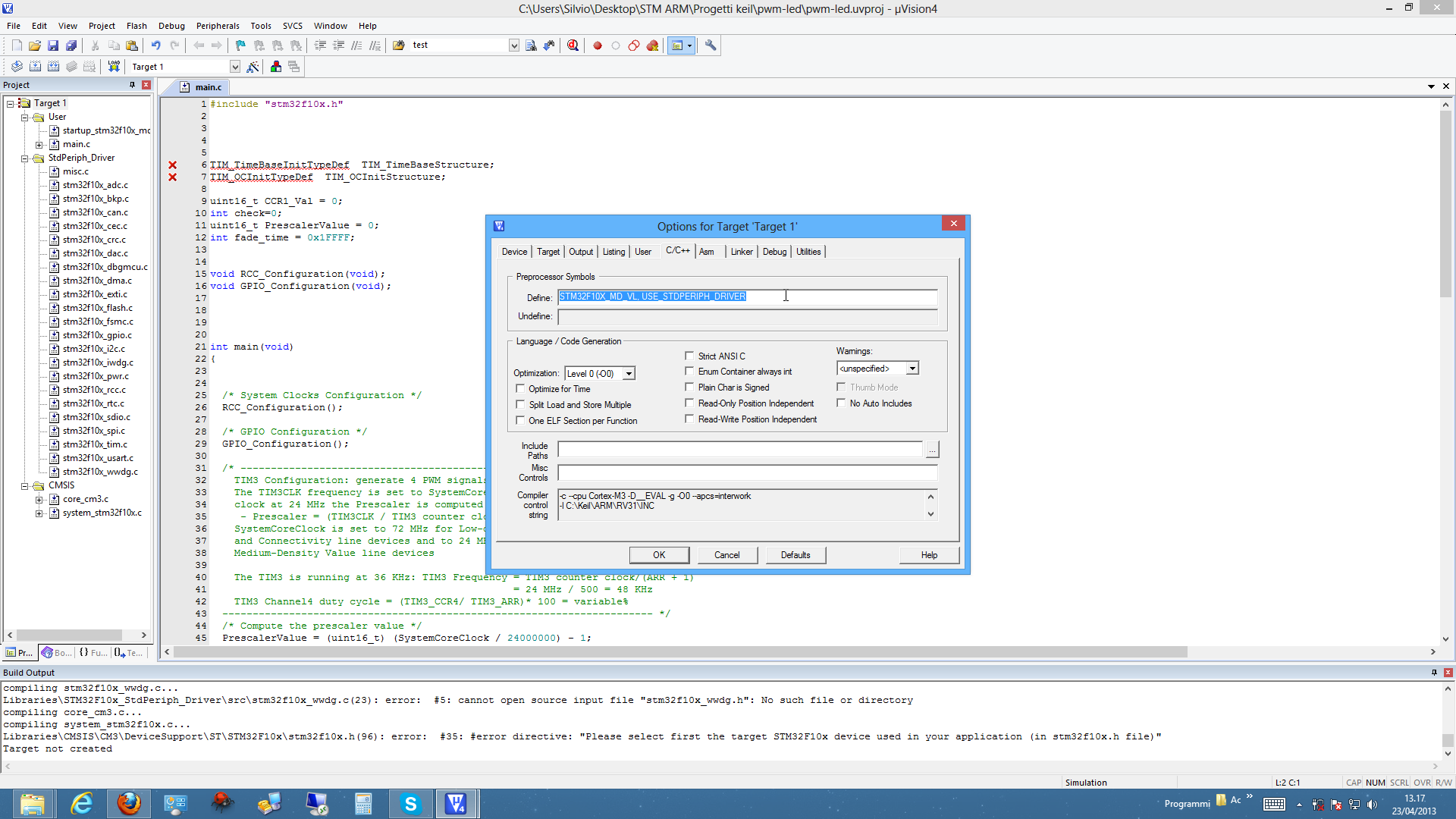This screenshot has height=819, width=1456.
Task: Toggle No Auto Includes checkbox
Action: coord(841,403)
